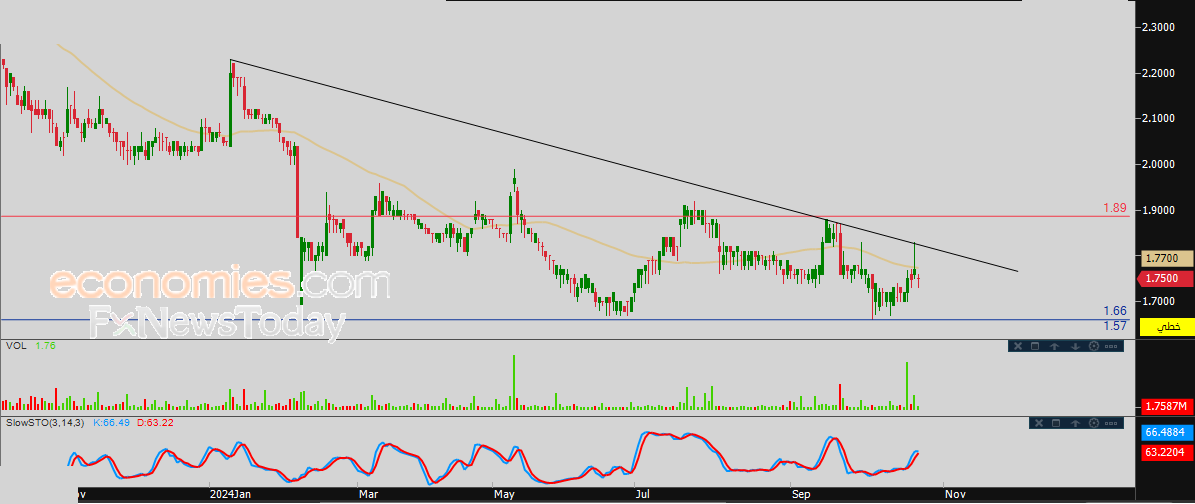Image resolution: width=1195 pixels, height=504 pixels.
Task: Click the 1.7587M volume value tag
Action: click(1166, 405)
